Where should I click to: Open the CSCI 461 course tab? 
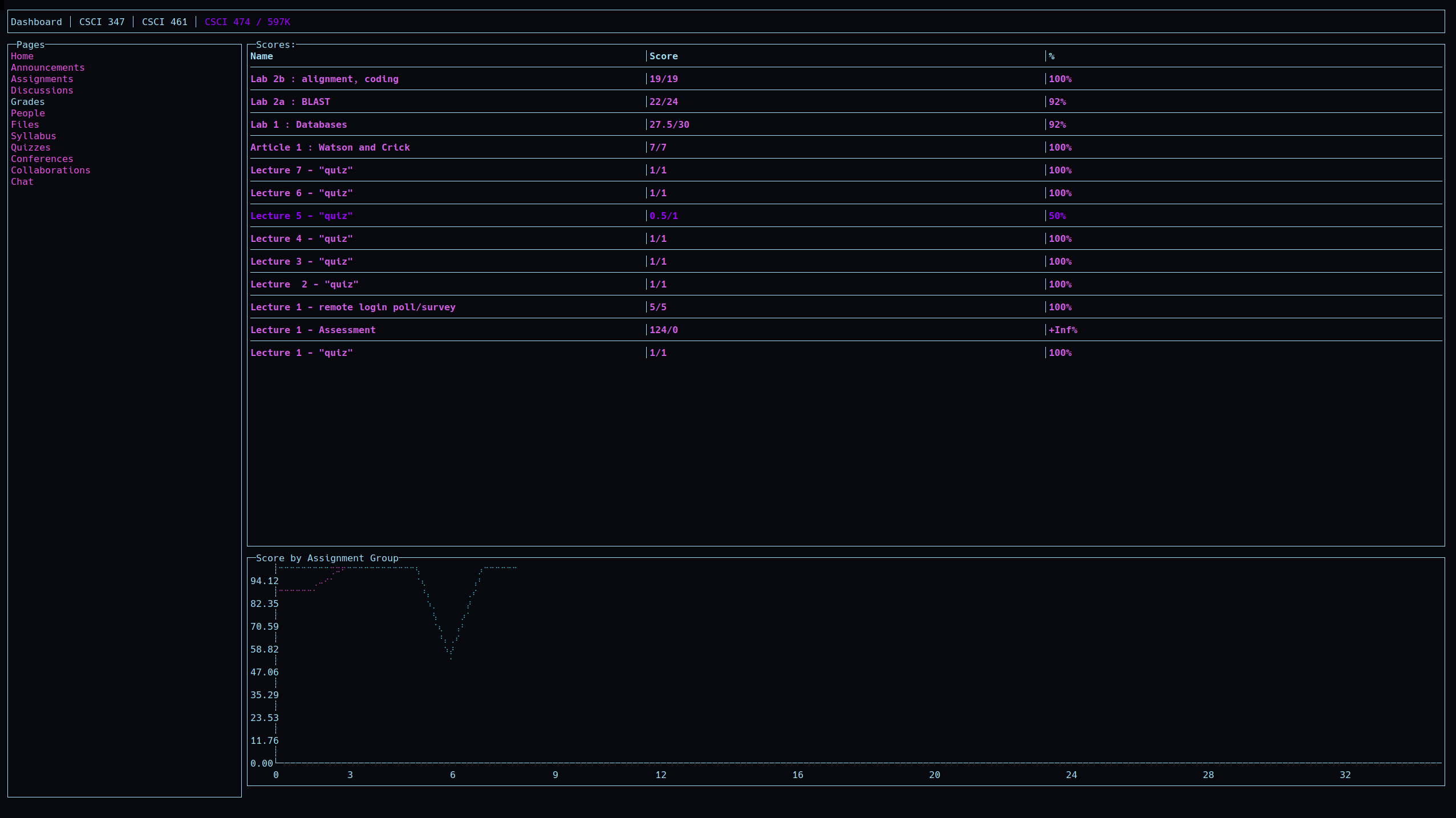click(164, 22)
